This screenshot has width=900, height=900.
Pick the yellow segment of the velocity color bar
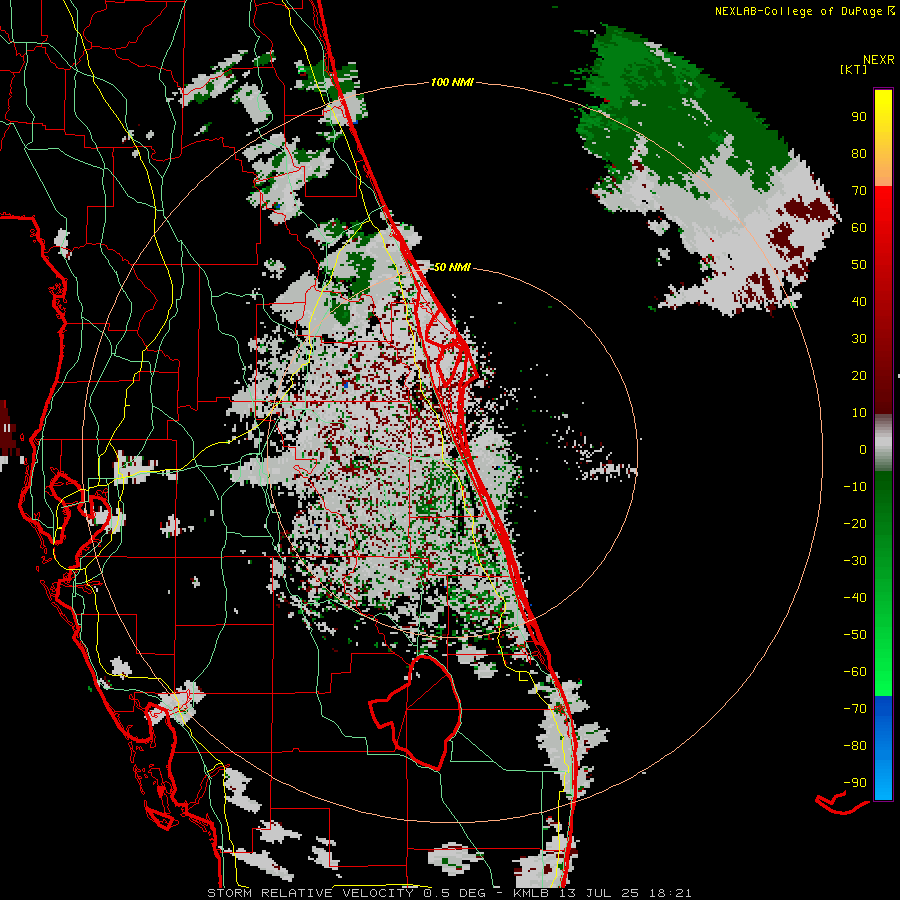(x=883, y=138)
